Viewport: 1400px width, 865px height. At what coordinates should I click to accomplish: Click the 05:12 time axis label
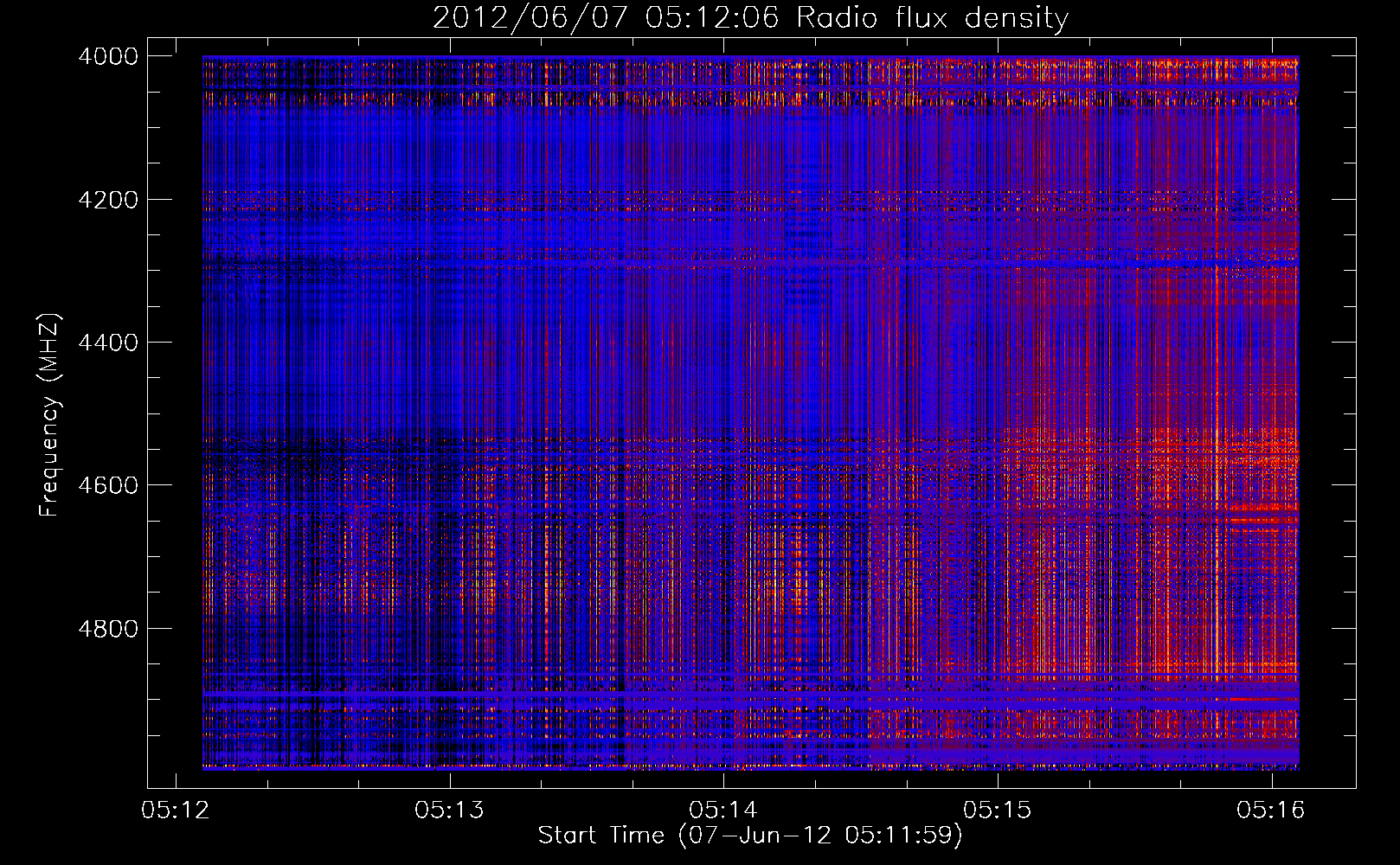176,811
